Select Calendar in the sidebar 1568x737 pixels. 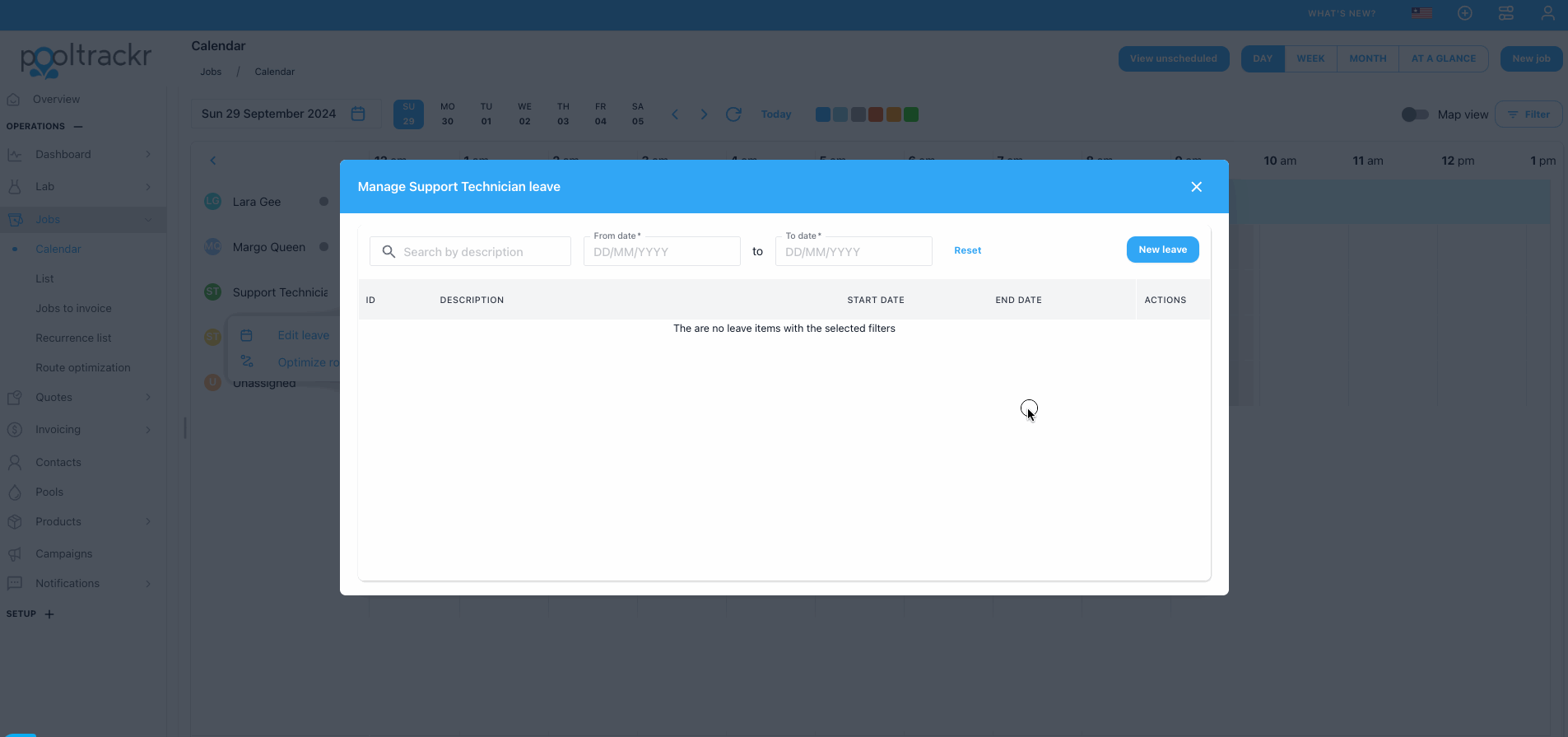pyautogui.click(x=58, y=249)
